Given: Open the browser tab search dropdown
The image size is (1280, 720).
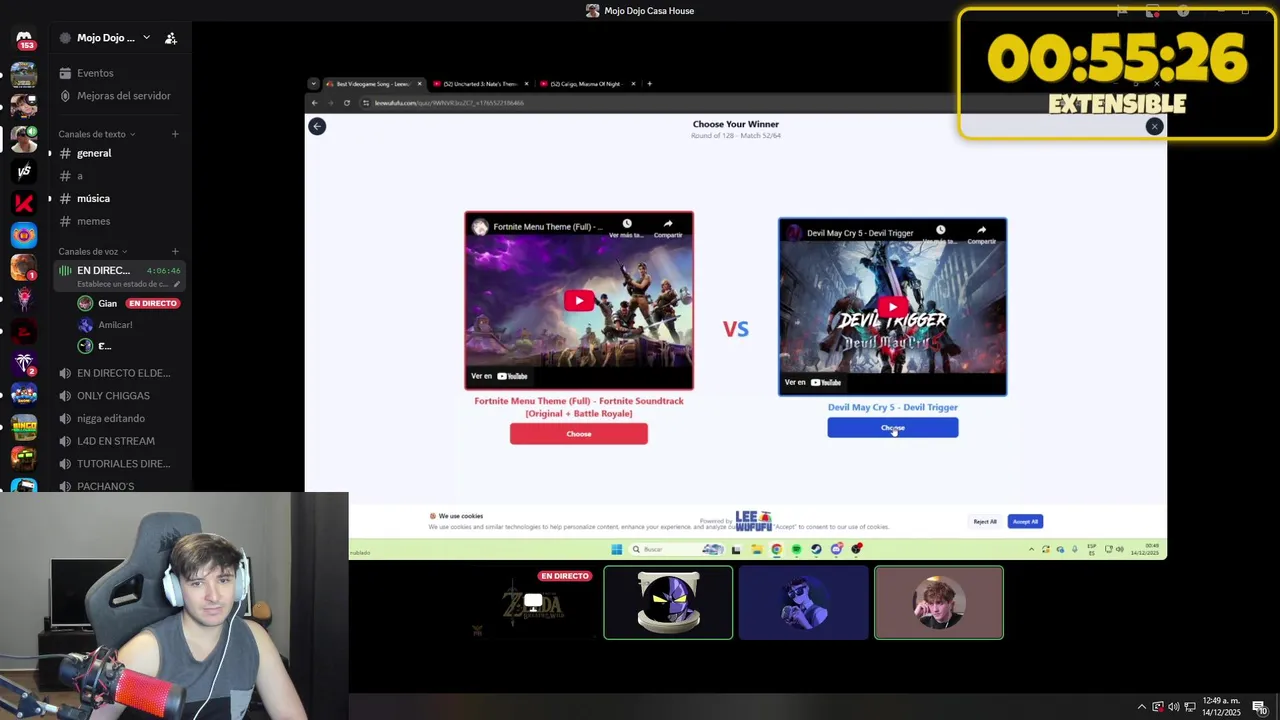Looking at the screenshot, I should pos(313,84).
